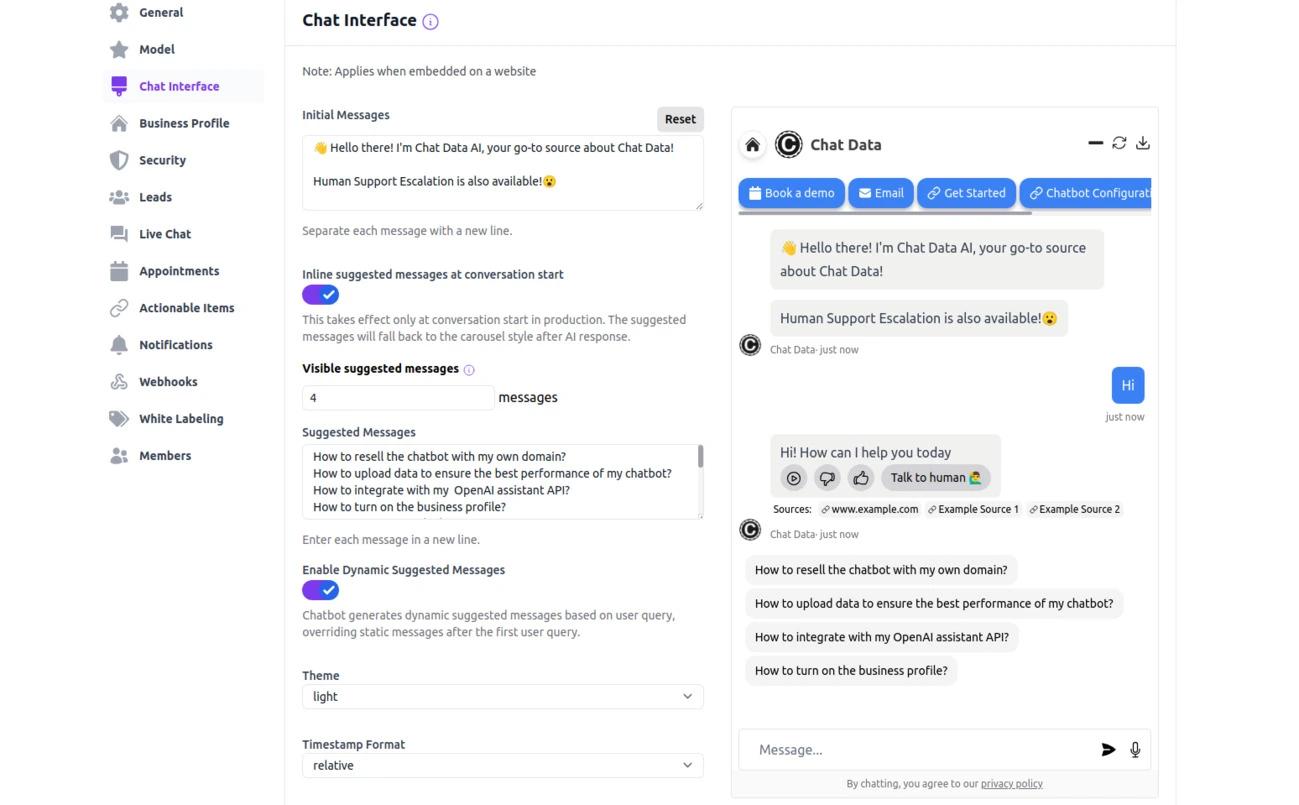The height and width of the screenshot is (805, 1299).
Task: Click the visible suggested messages number field
Action: (398, 398)
